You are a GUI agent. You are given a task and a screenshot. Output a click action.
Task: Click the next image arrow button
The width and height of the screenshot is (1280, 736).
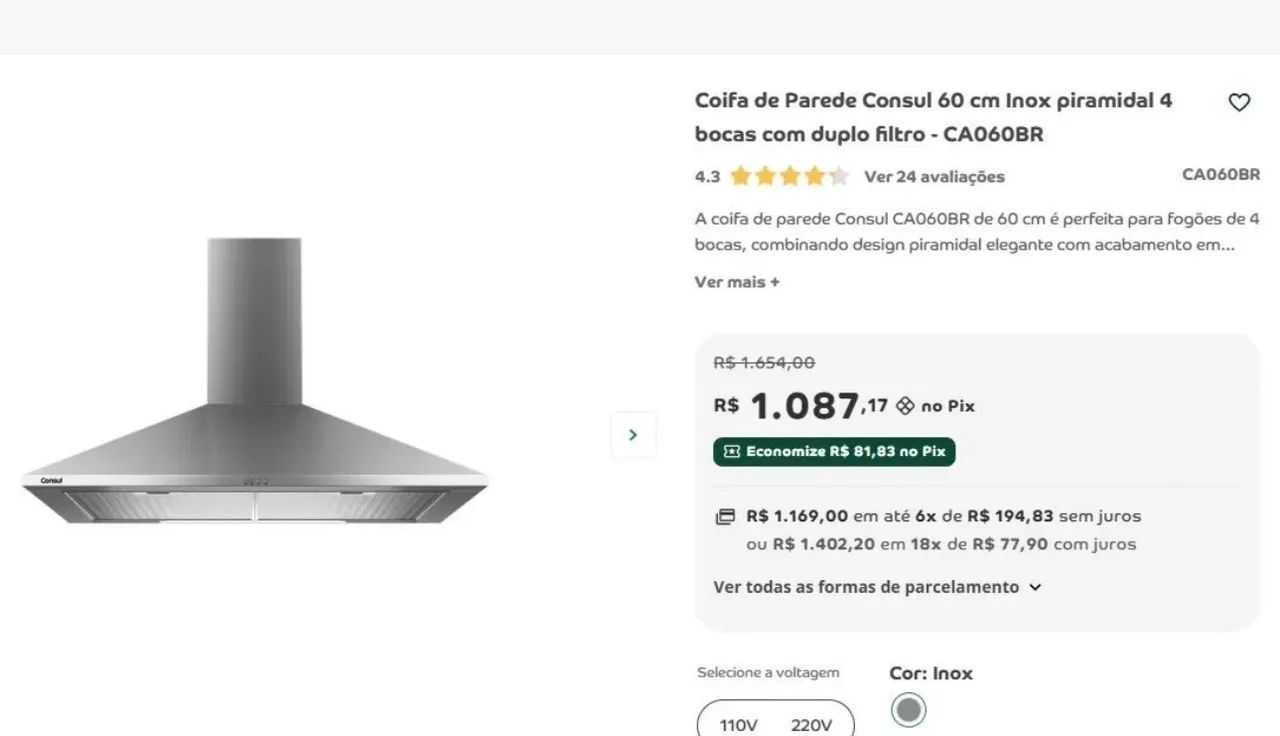tap(633, 435)
